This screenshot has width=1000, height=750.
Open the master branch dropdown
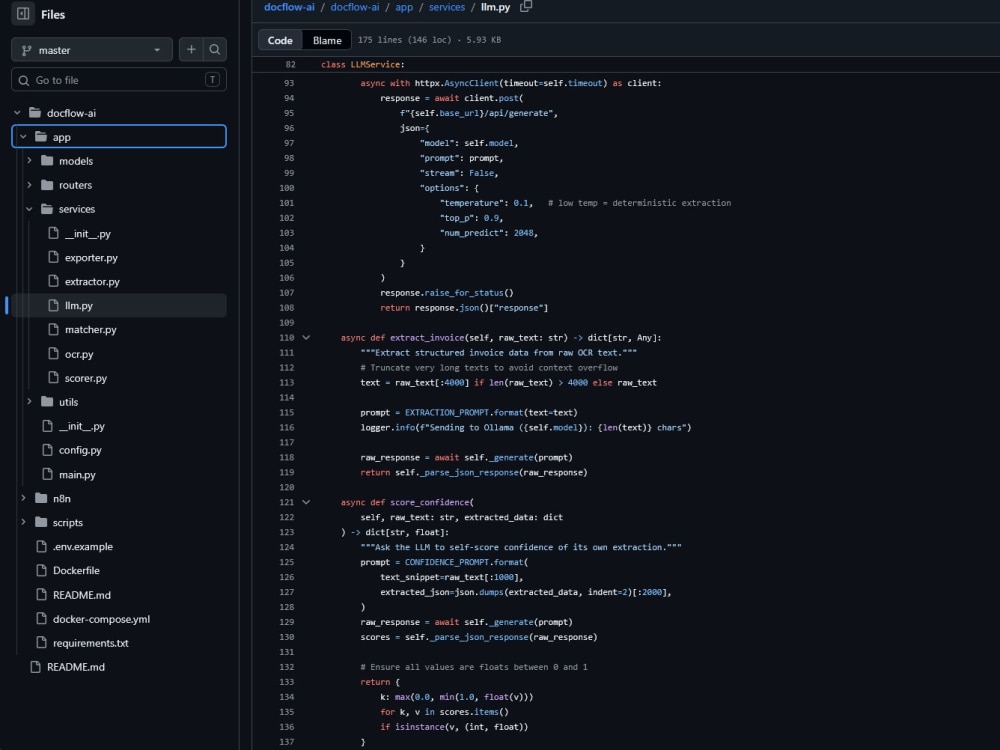[92, 50]
